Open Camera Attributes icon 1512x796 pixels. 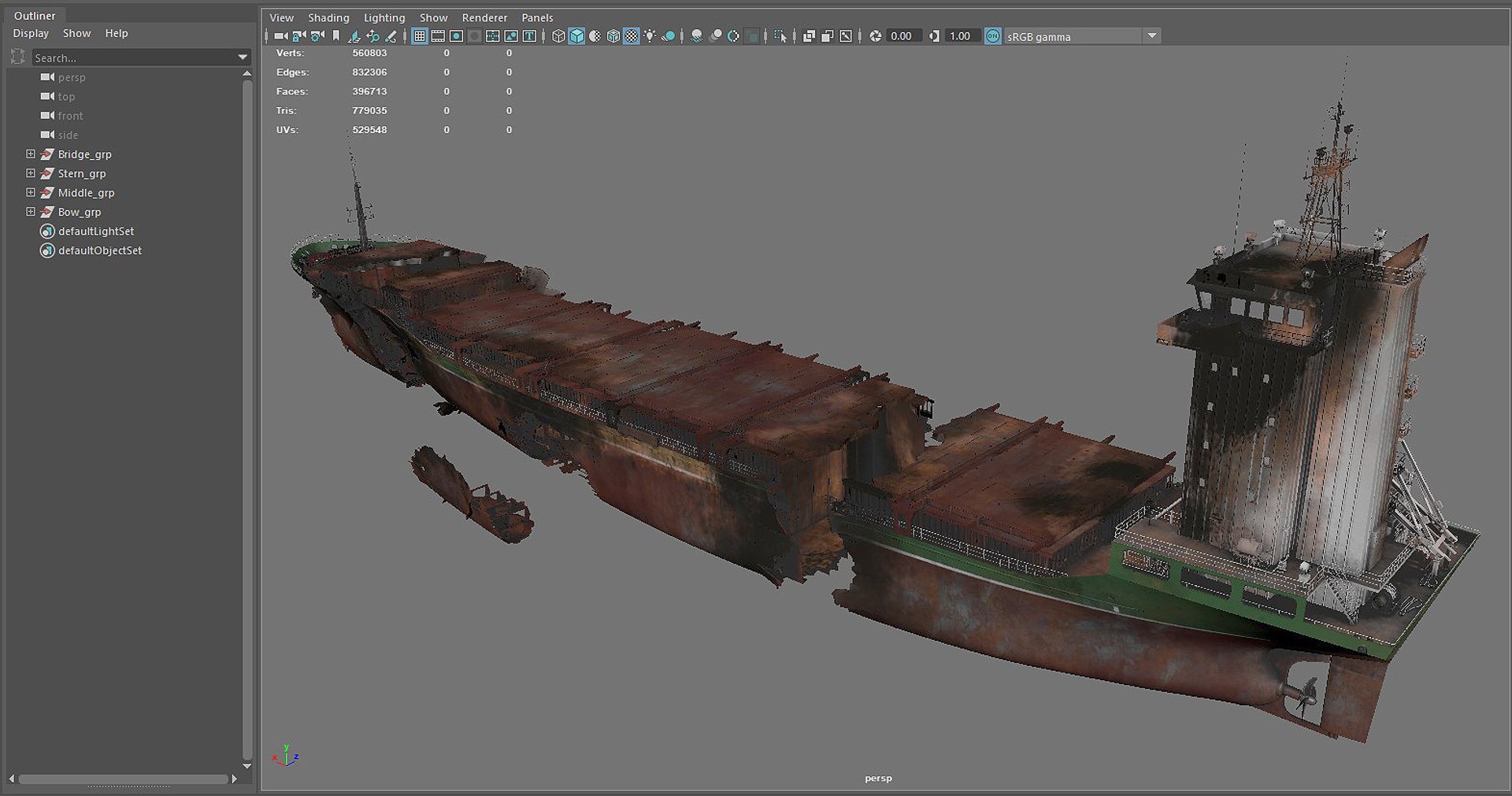point(317,36)
